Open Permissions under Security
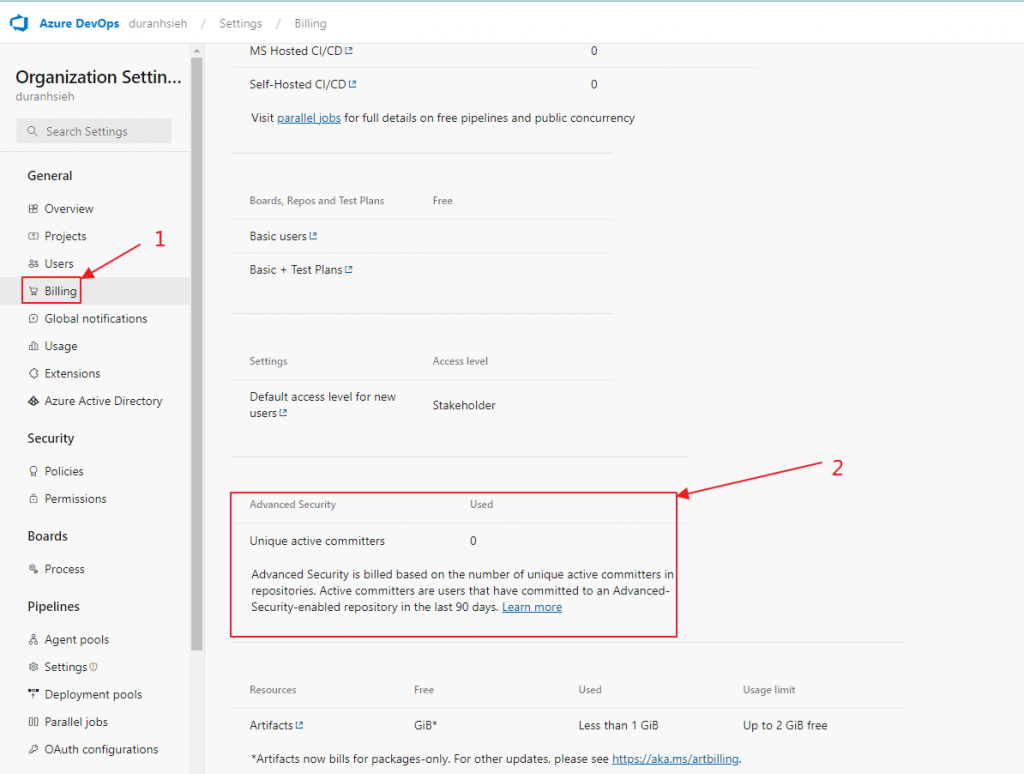 (75, 499)
